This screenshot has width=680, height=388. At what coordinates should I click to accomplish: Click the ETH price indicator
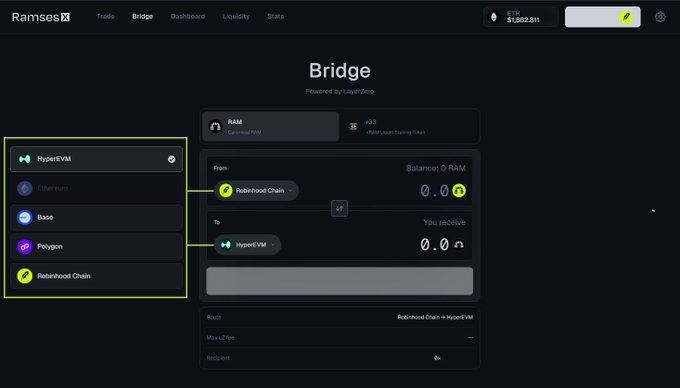520,17
